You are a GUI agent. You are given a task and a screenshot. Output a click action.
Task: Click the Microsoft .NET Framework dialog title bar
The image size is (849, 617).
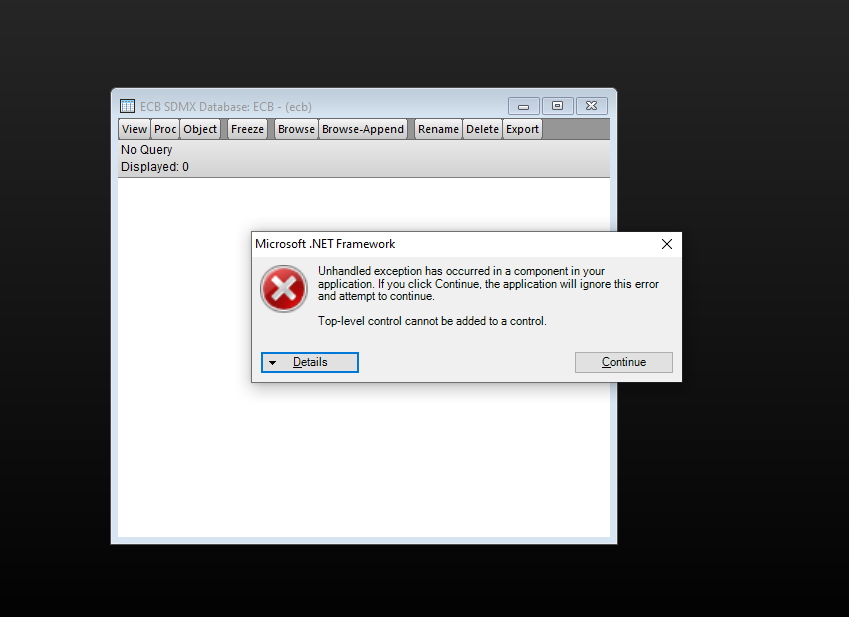coord(454,244)
